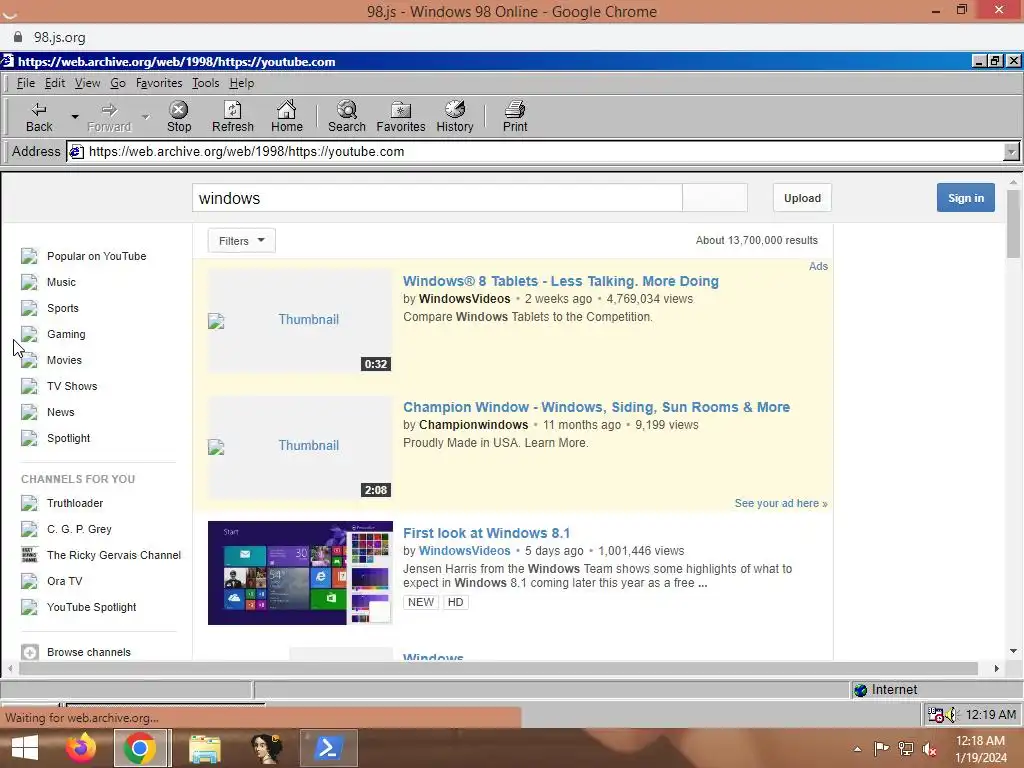Open the C. G. P. Grey channel

79,529
